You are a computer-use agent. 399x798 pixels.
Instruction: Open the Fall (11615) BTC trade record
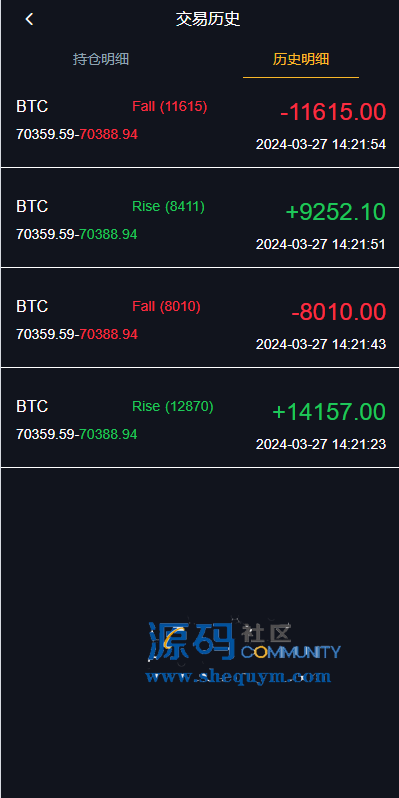[x=200, y=124]
